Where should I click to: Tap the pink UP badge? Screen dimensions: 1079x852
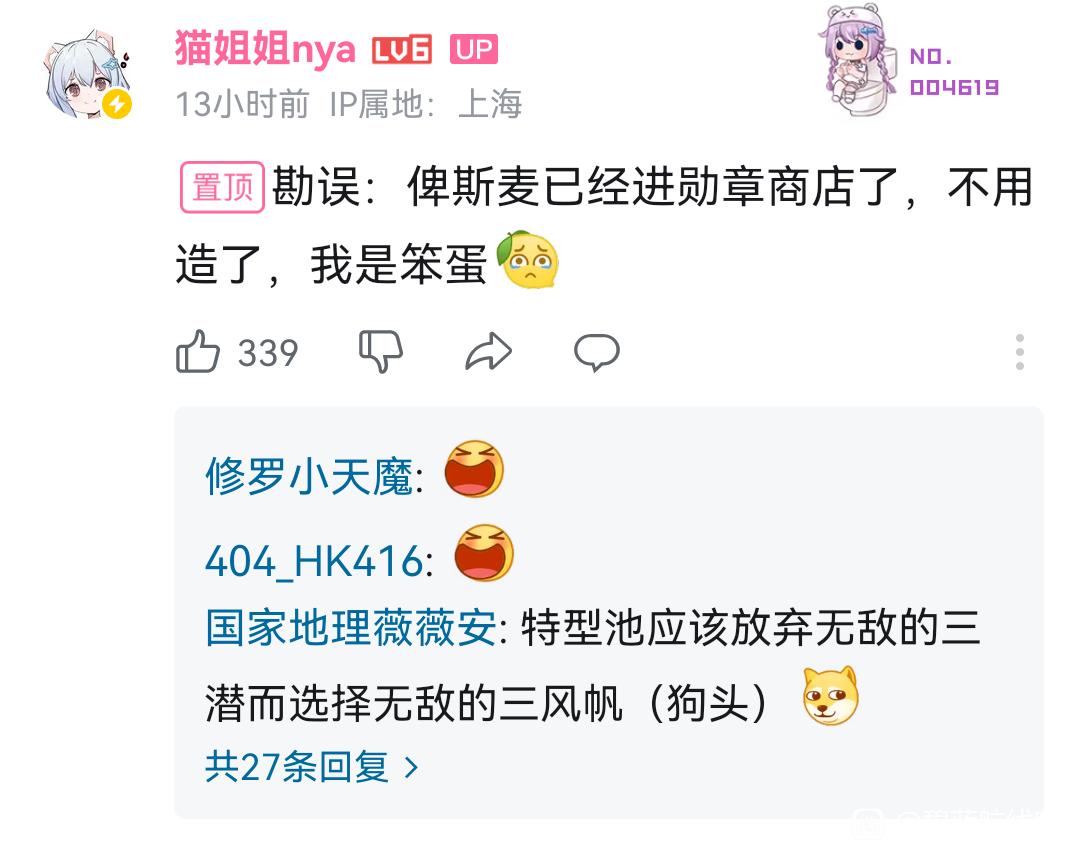[473, 50]
